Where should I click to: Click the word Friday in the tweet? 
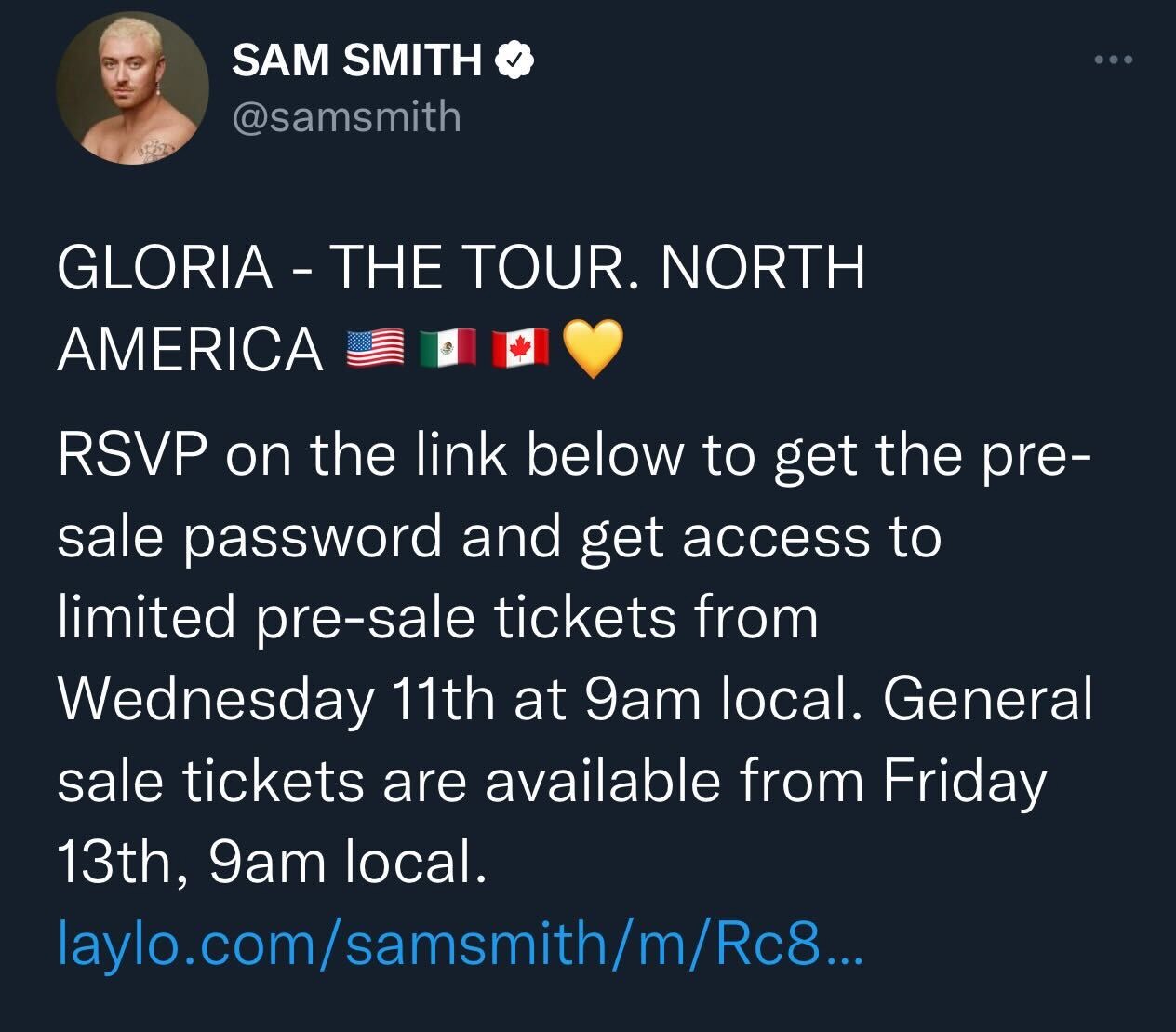pos(964,782)
